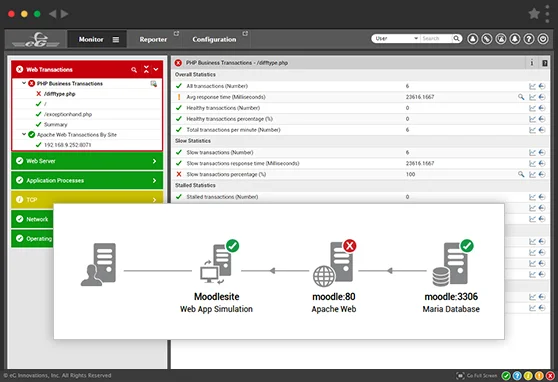The image size is (558, 382).
Task: Click the Stalled Statistics section heading
Action: [195, 185]
